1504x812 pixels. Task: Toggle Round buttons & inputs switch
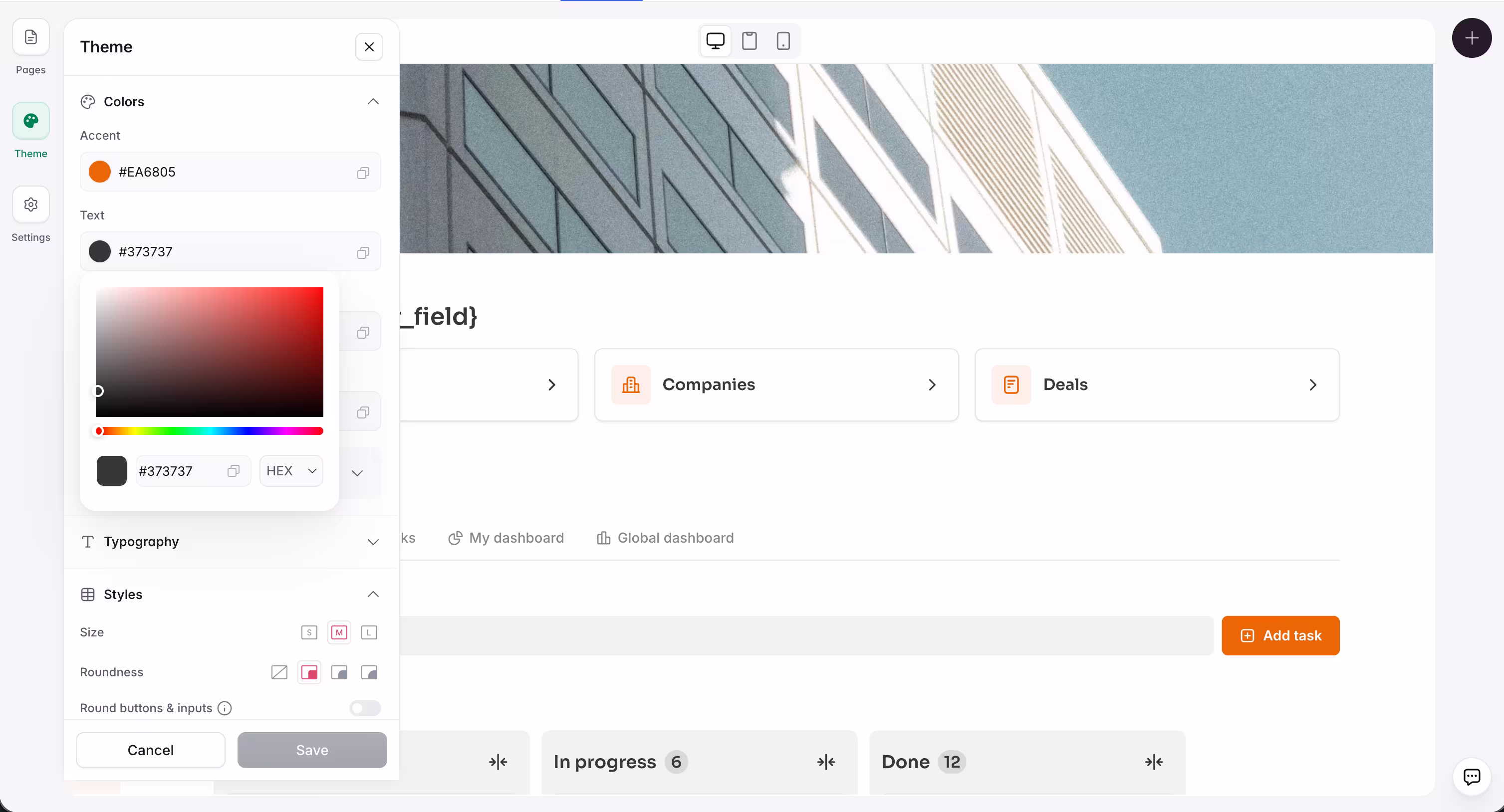364,708
